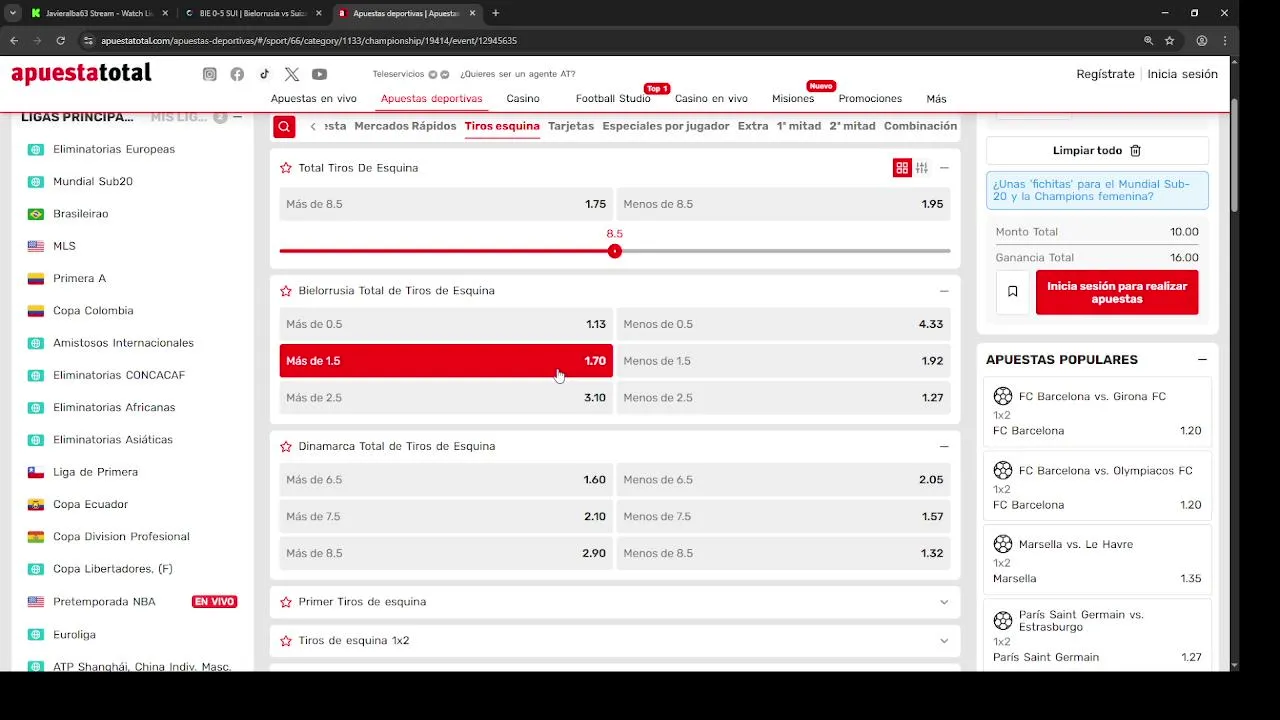Open the 1° mitad market tab
This screenshot has width=1280, height=720.
pos(799,126)
